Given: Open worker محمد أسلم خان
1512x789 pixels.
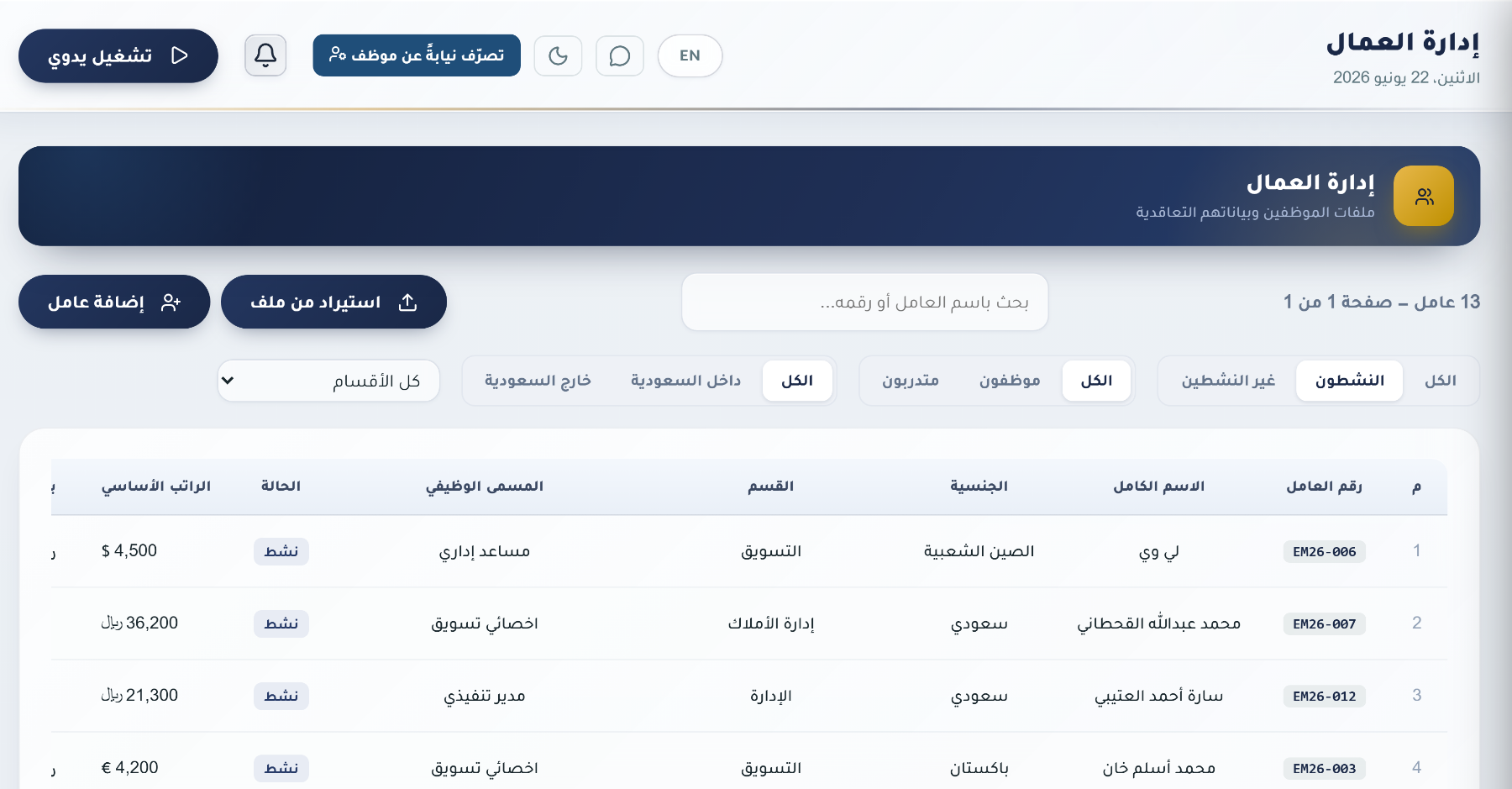Looking at the screenshot, I should (1158, 768).
